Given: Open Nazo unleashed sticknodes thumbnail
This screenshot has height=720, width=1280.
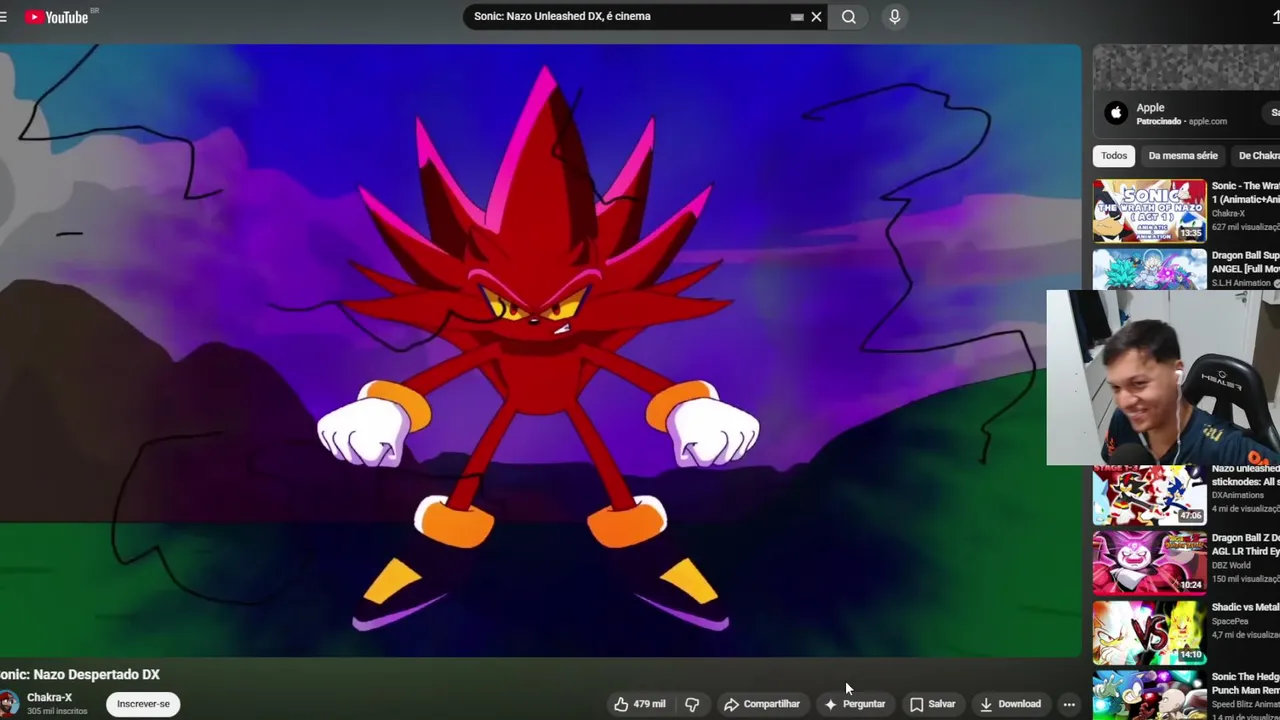Looking at the screenshot, I should (x=1149, y=495).
